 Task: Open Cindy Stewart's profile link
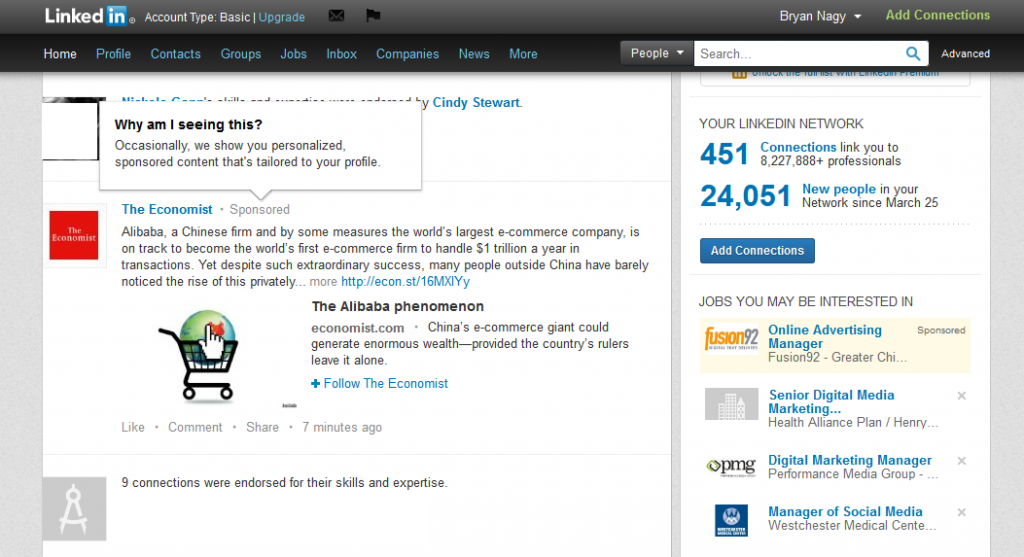coord(477,103)
